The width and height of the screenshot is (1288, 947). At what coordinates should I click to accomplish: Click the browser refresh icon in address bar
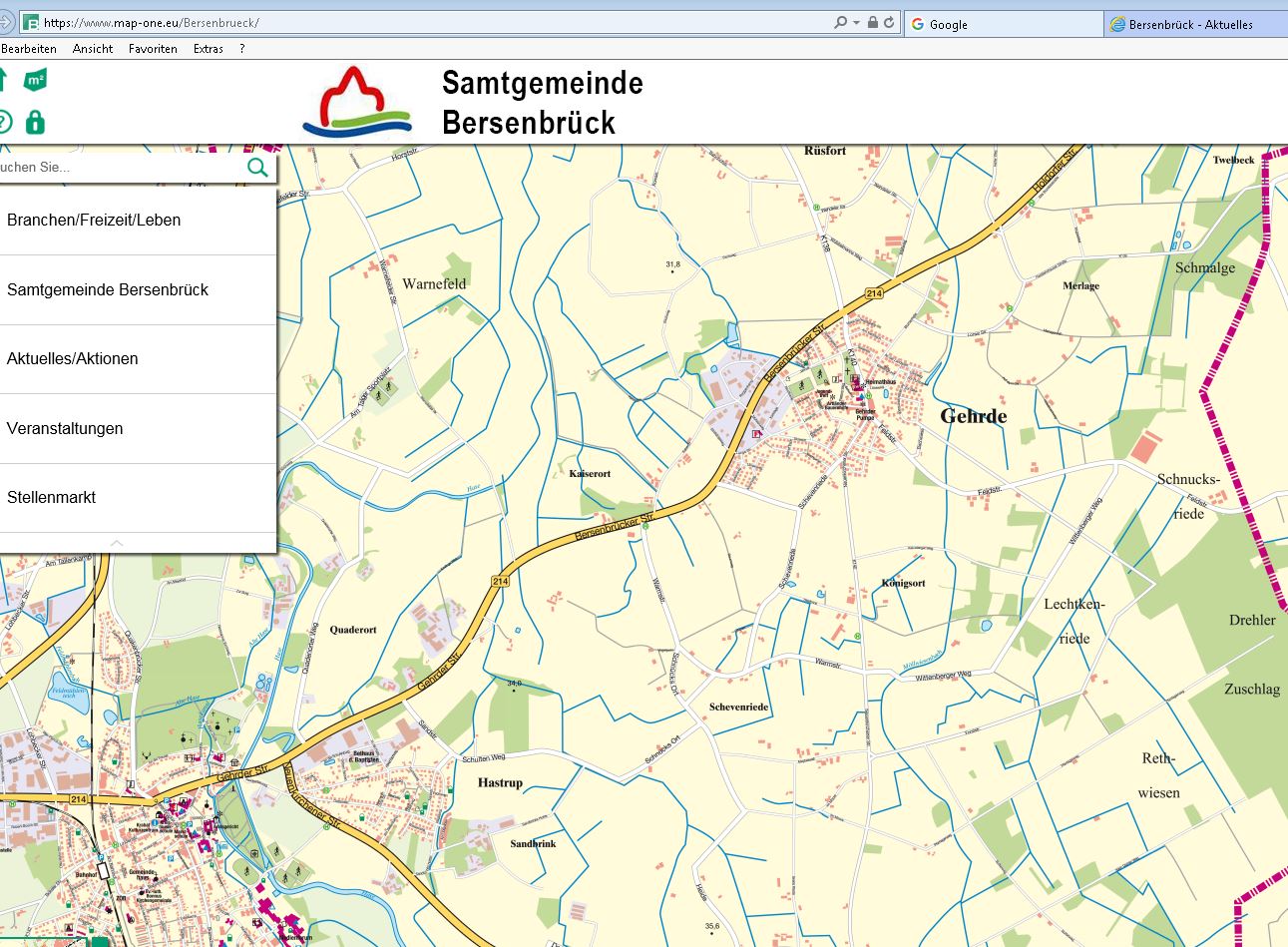coord(889,22)
